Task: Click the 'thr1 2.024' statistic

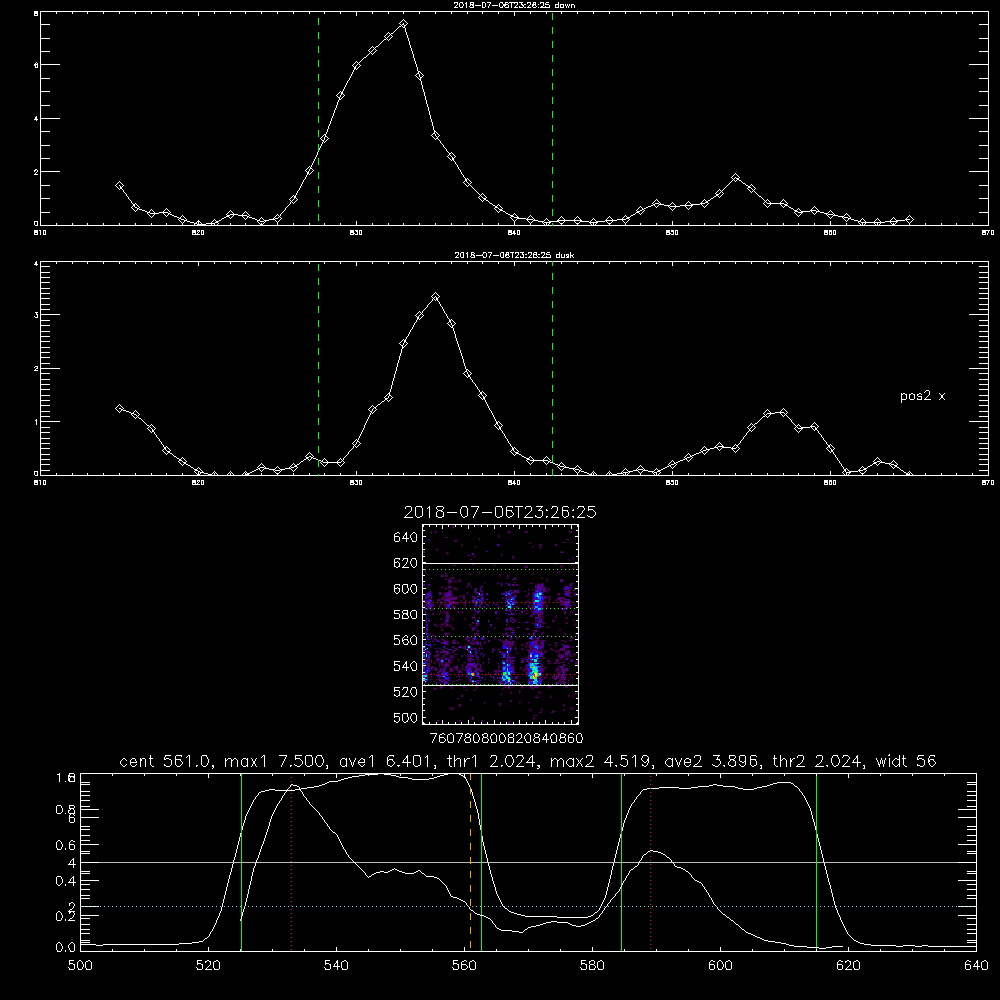Action: [491, 761]
